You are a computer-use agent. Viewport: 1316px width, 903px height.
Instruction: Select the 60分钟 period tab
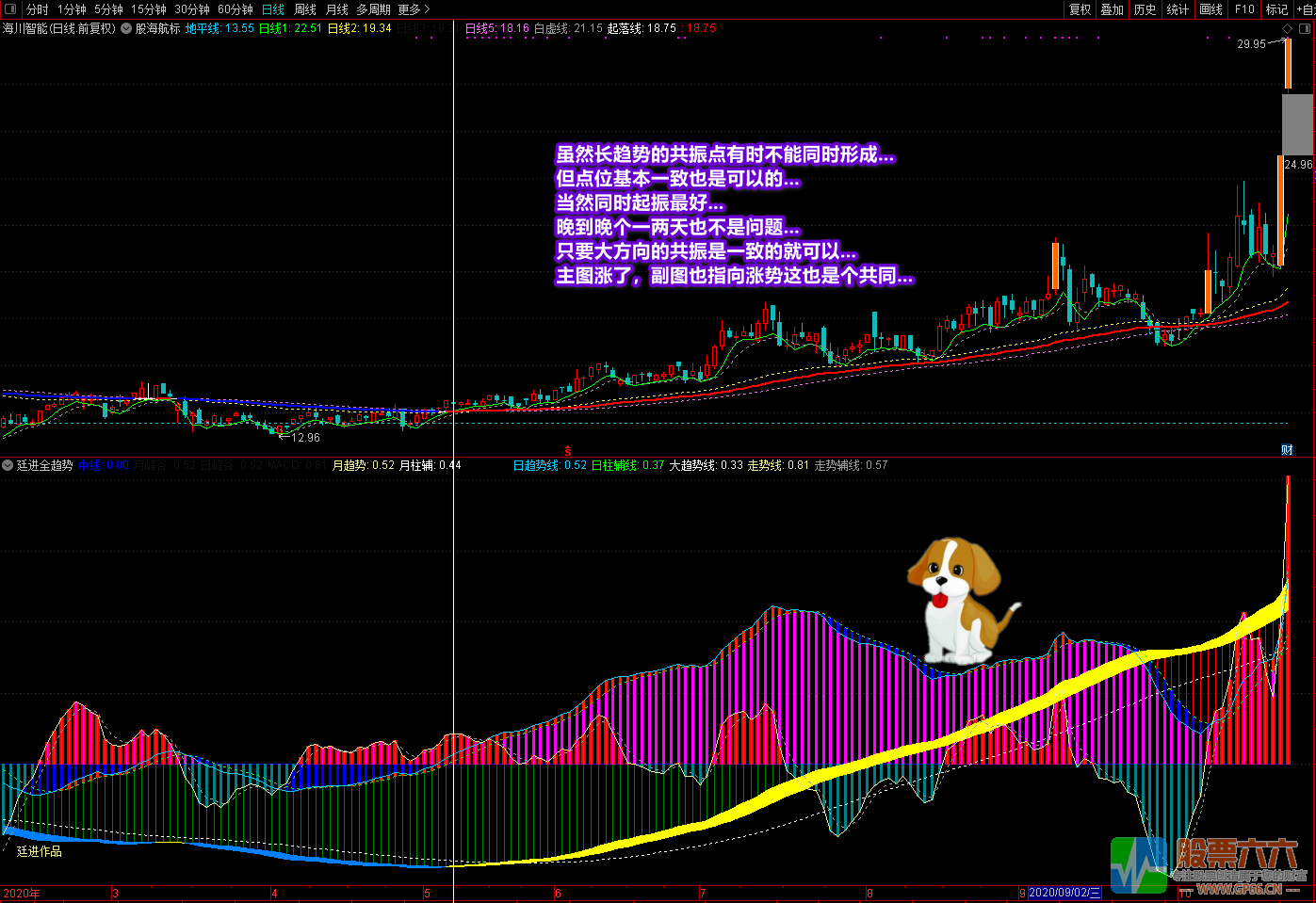(x=236, y=9)
